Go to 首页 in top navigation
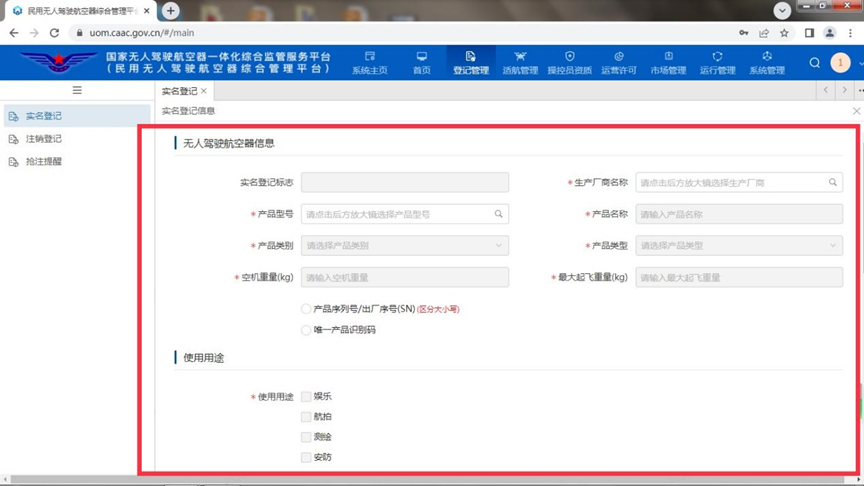 [421, 63]
